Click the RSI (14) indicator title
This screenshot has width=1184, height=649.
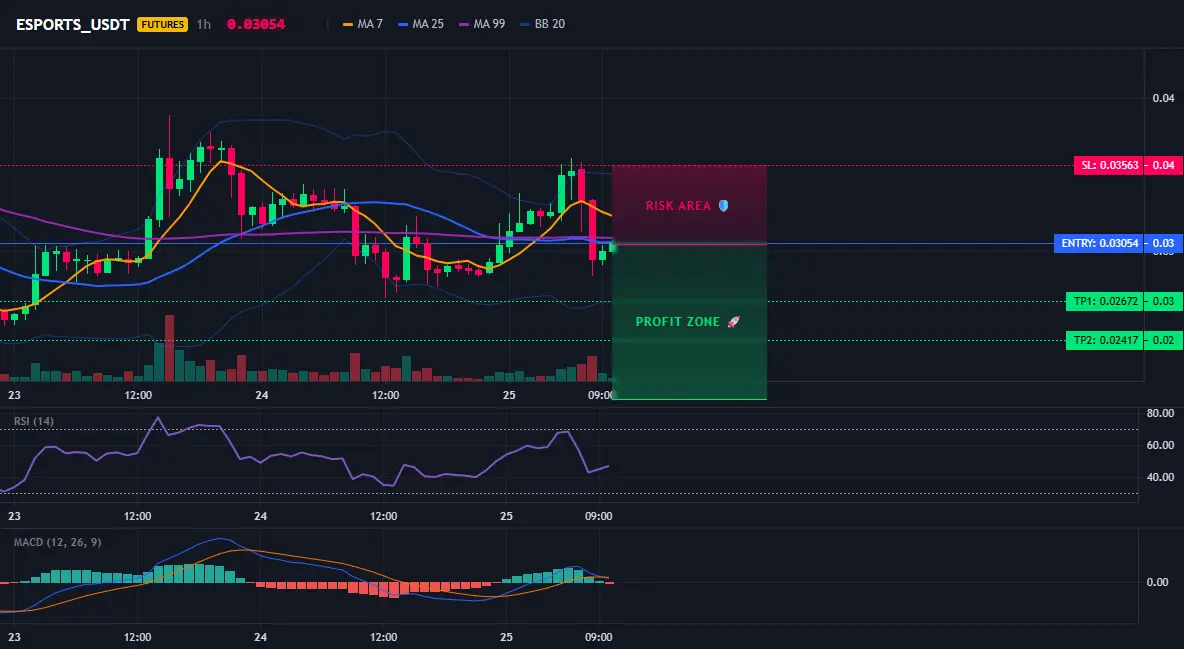click(34, 421)
